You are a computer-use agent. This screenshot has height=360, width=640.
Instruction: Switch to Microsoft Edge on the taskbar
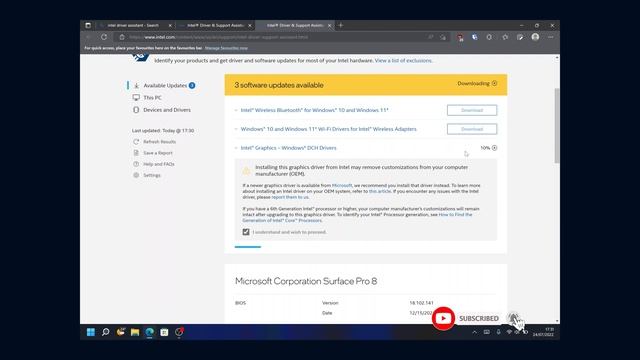(x=150, y=332)
